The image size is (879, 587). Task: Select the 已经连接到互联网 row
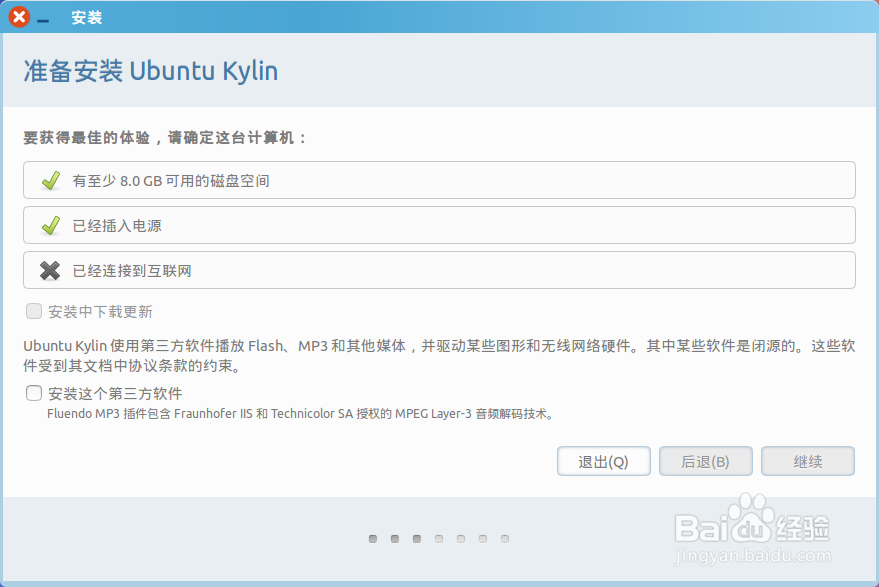pos(440,270)
